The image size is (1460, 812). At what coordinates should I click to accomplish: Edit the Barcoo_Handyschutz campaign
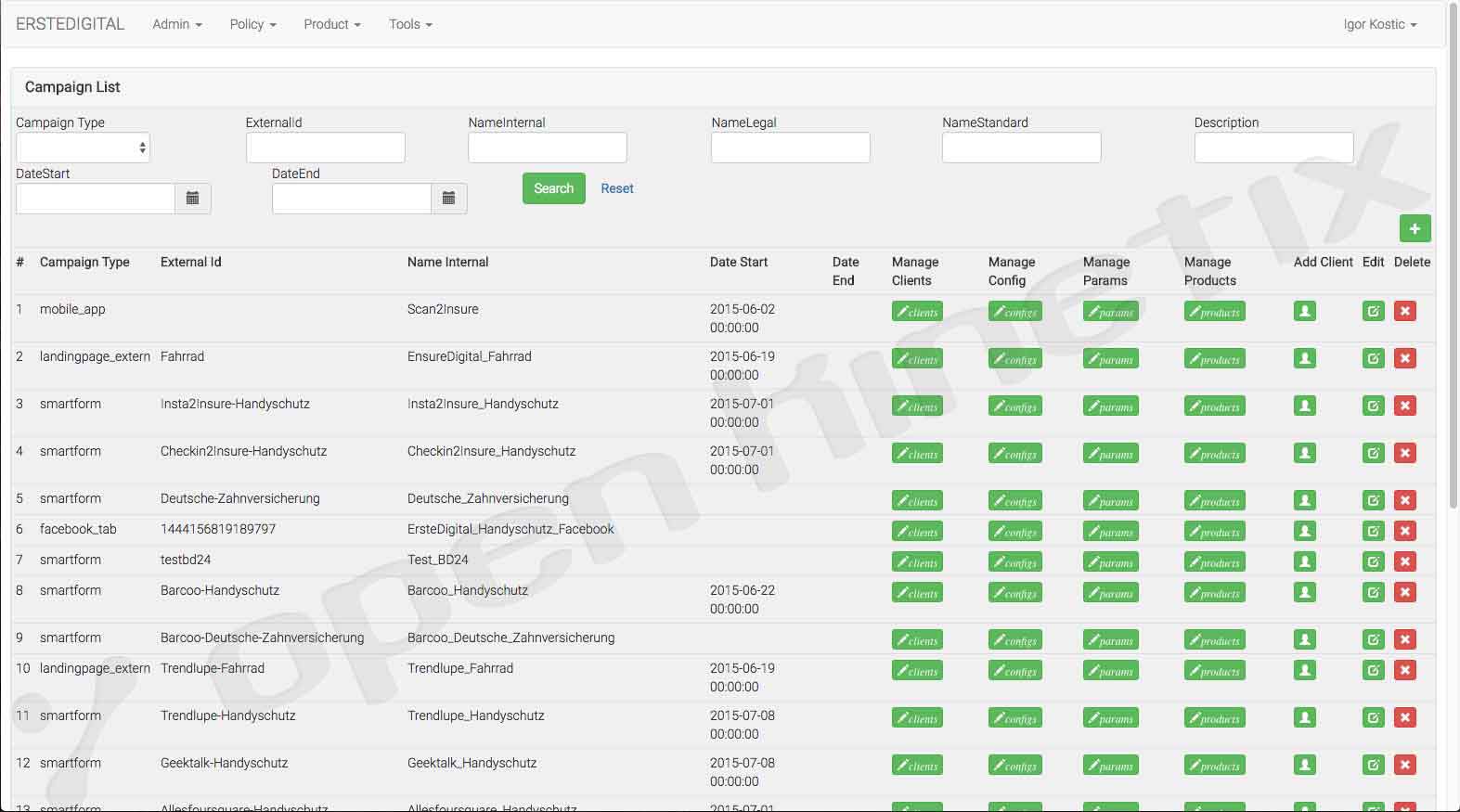[x=1374, y=592]
